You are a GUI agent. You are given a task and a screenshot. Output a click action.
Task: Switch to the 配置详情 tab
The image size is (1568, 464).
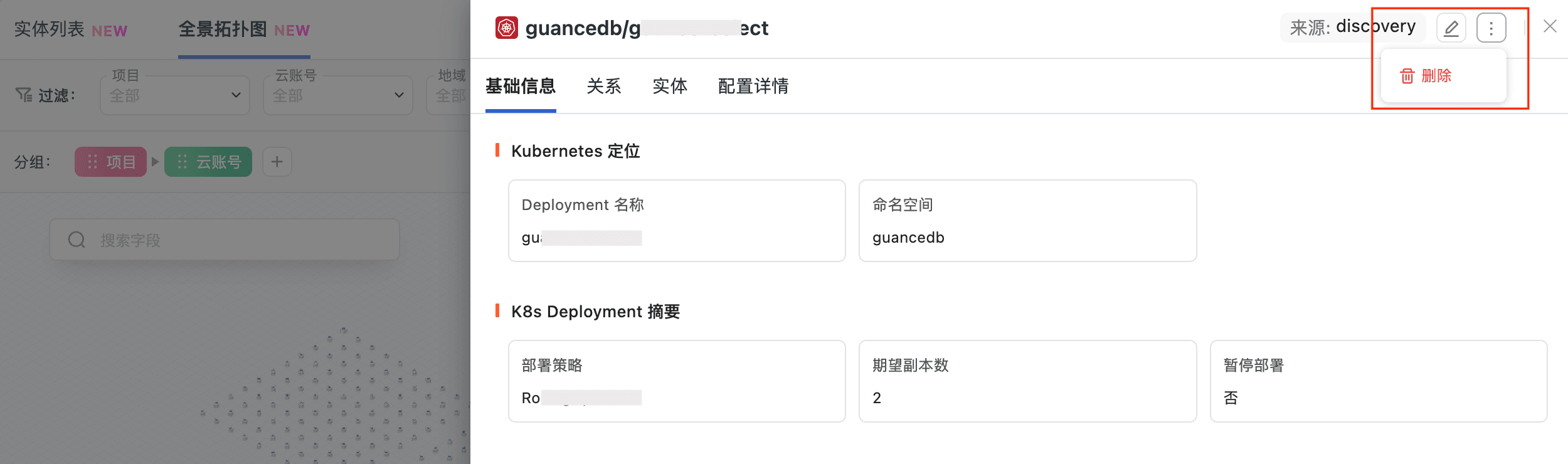pos(753,86)
